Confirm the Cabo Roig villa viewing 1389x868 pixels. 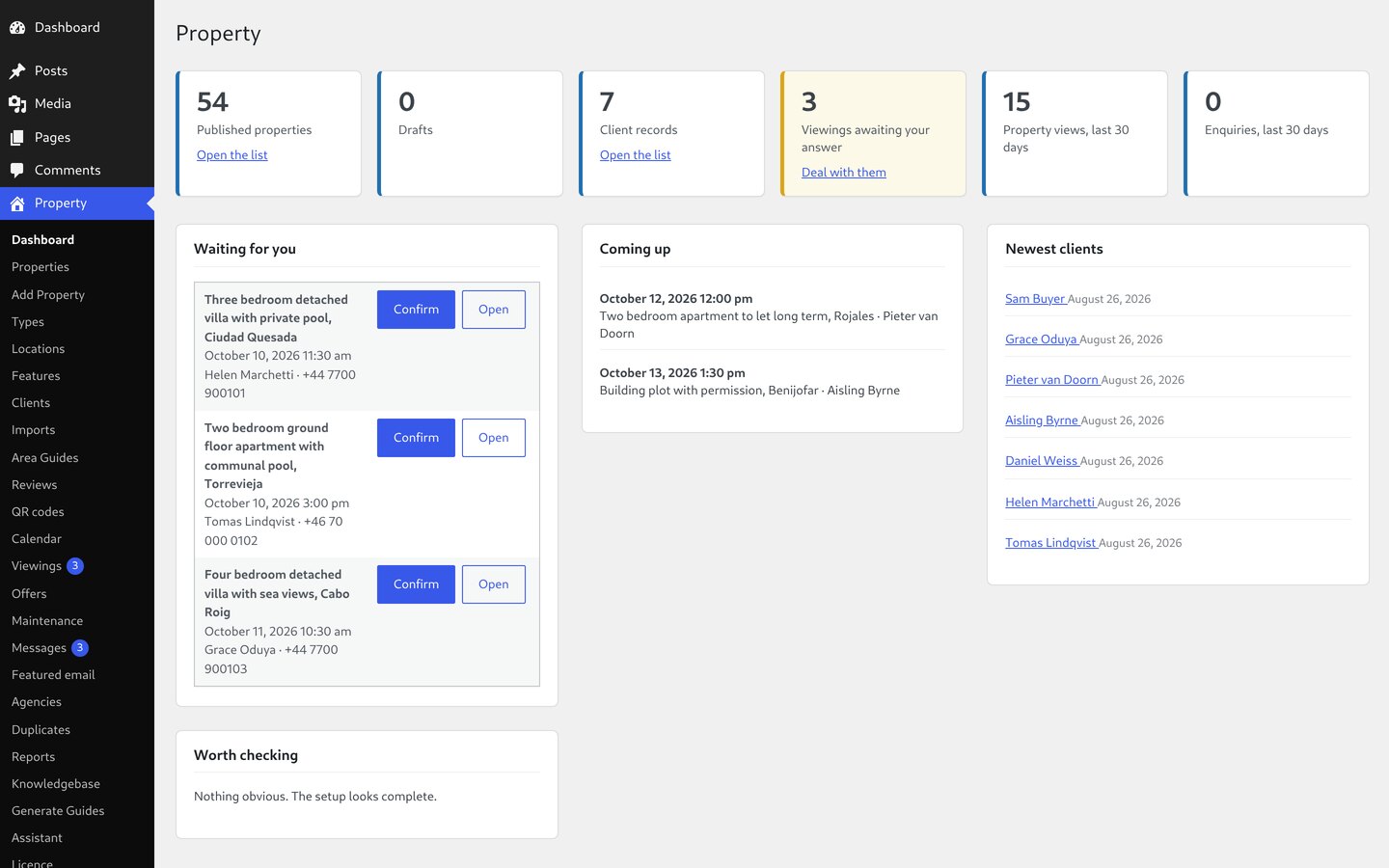pyautogui.click(x=416, y=584)
